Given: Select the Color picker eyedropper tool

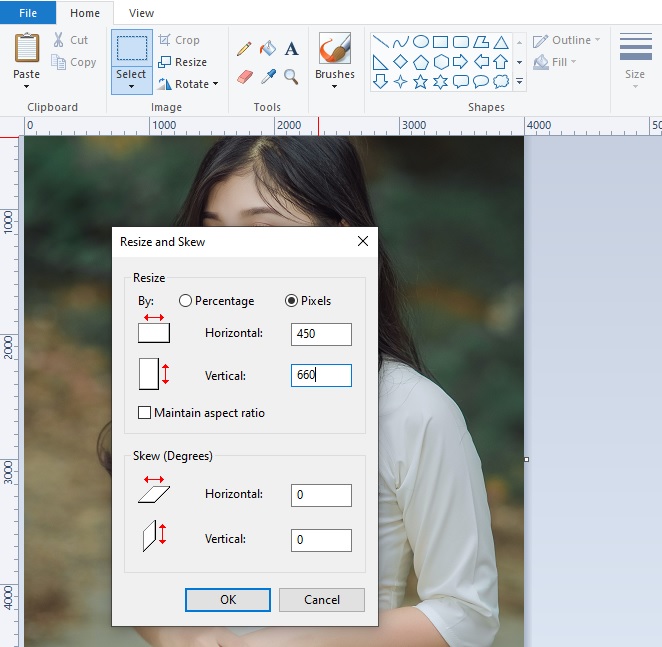Looking at the screenshot, I should pyautogui.click(x=268, y=77).
